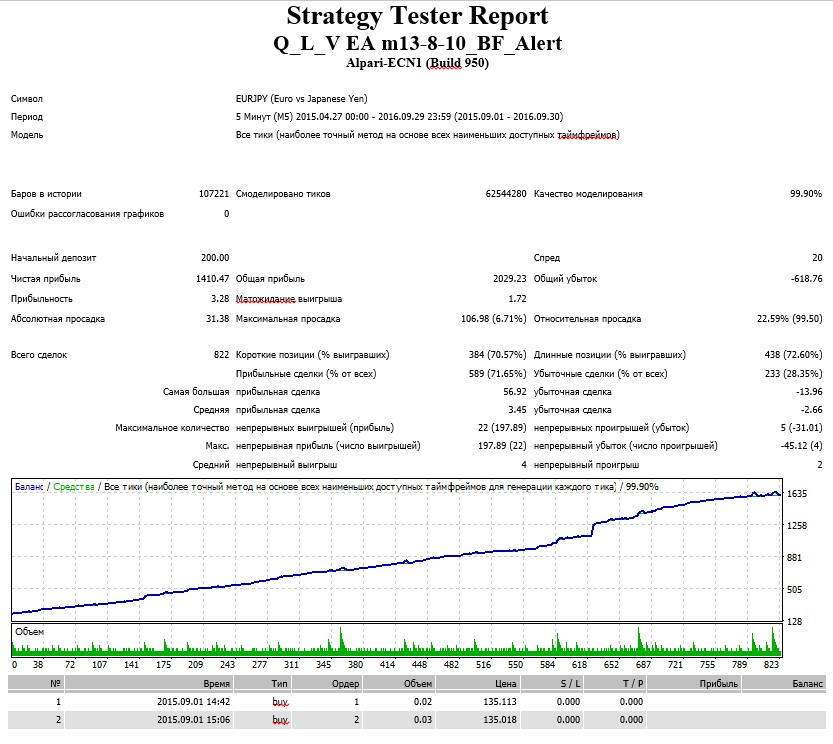Click the balance curve's sharp jump on the graph
Viewport: 833px width, 744px height.
[592, 529]
